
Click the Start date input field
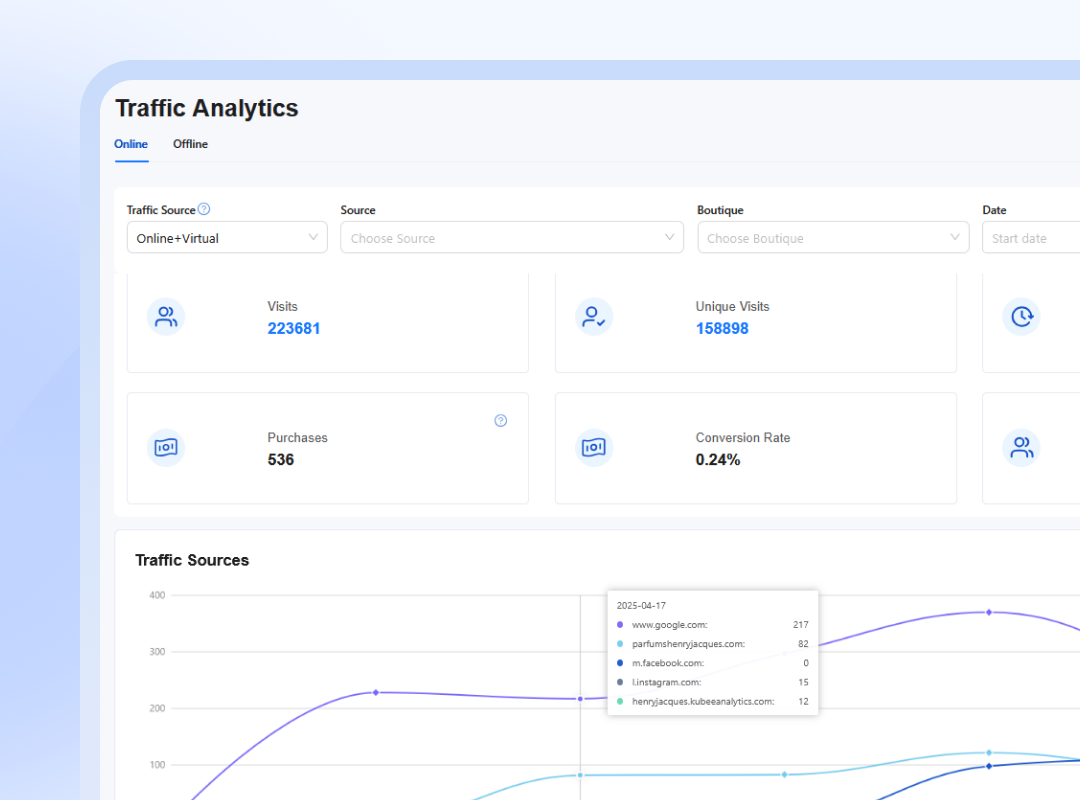pyautogui.click(x=1031, y=238)
